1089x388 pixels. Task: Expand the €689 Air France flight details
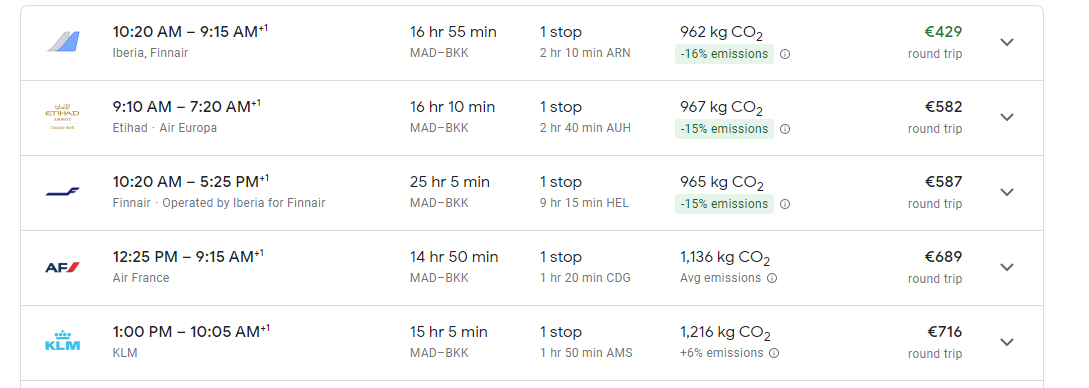[1006, 267]
